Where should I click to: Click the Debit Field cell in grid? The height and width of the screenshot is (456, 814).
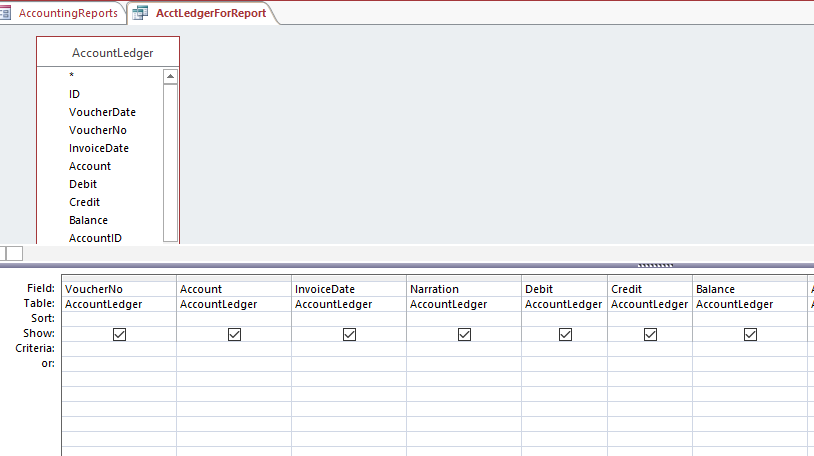pos(565,289)
